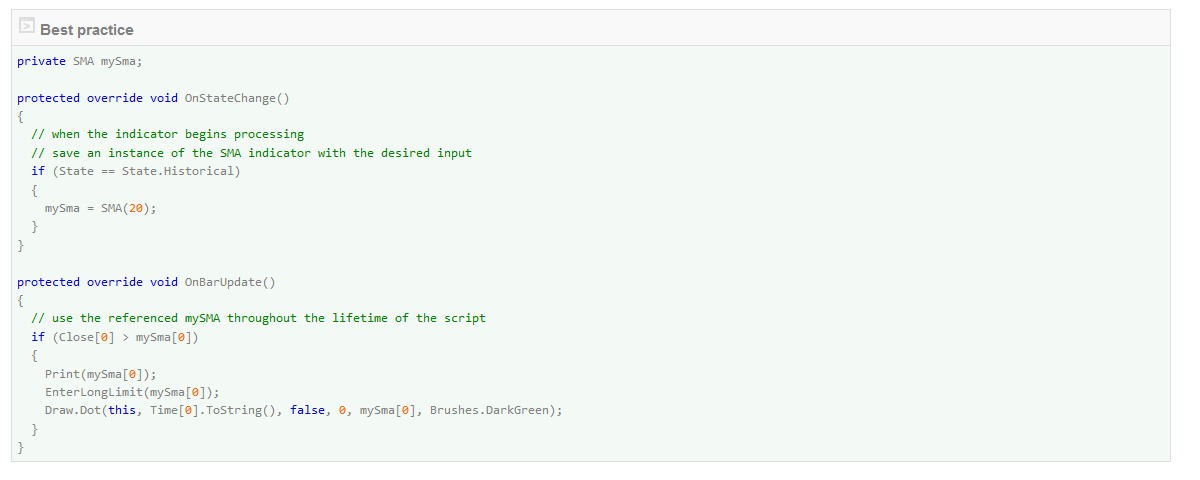Click the Print(mySma[0]) statement
Screen dimensions: 1200x480
coord(101,374)
